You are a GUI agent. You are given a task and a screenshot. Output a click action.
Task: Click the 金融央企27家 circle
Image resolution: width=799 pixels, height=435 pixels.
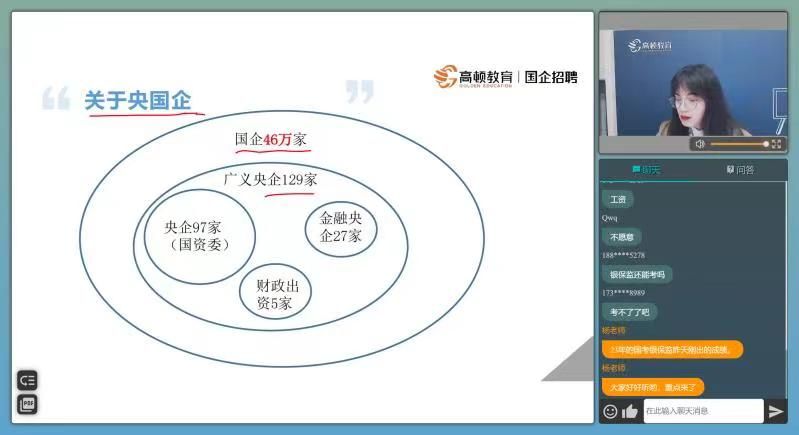click(x=340, y=227)
